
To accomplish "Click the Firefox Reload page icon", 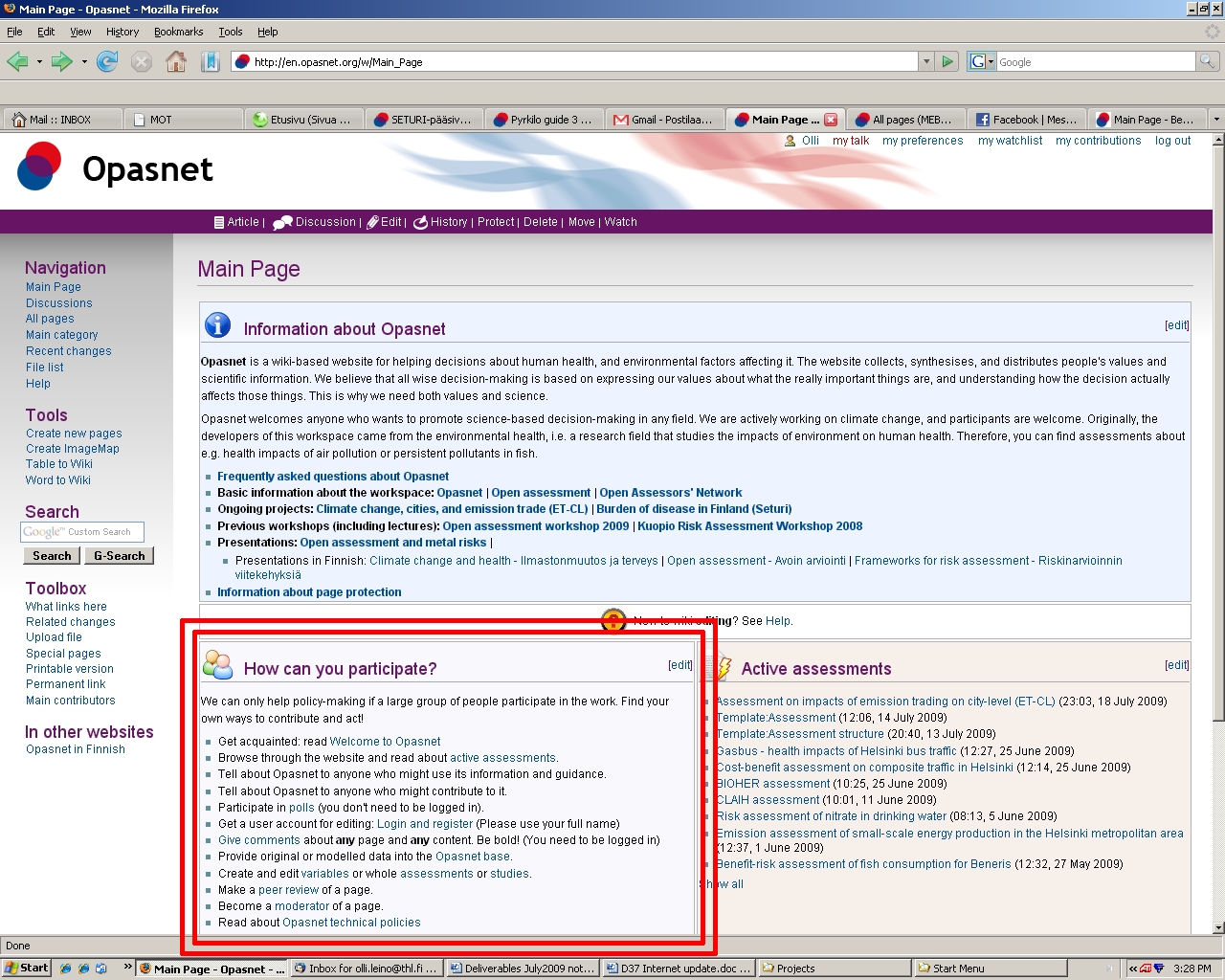I will [x=107, y=62].
